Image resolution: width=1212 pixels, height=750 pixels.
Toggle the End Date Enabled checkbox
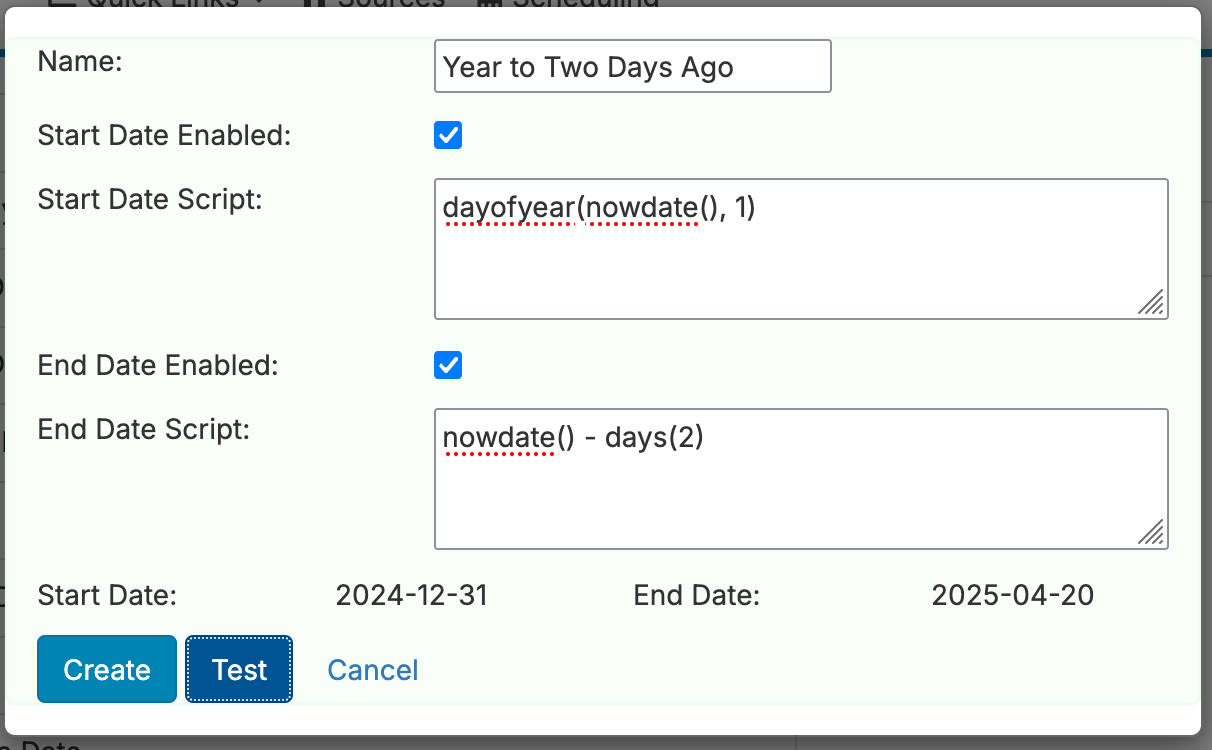point(448,365)
